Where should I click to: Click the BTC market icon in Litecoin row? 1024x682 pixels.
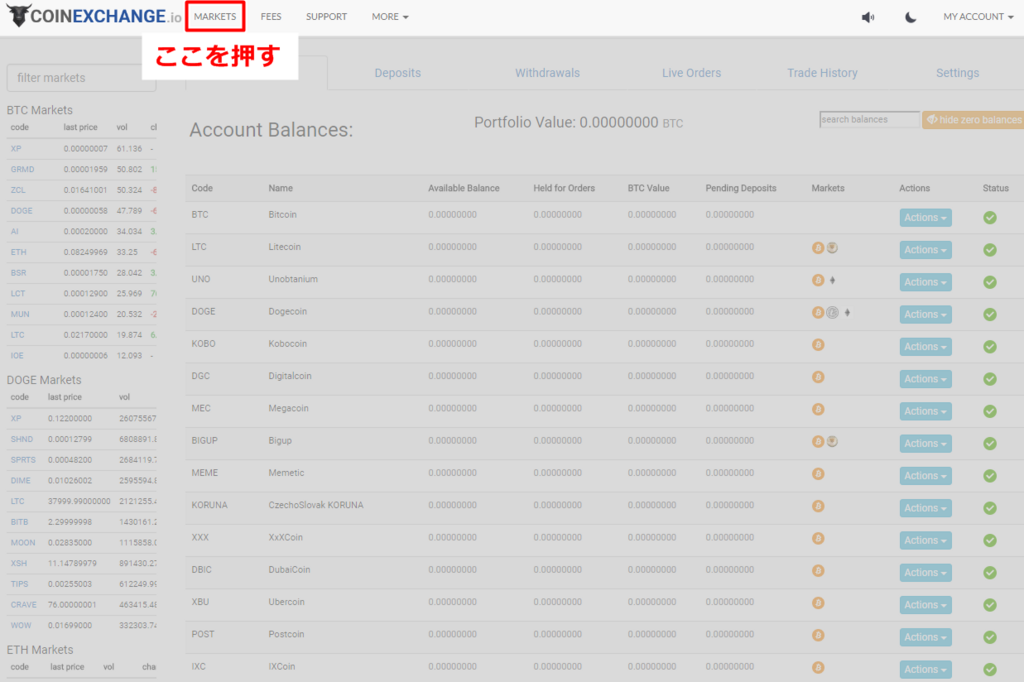coord(818,248)
